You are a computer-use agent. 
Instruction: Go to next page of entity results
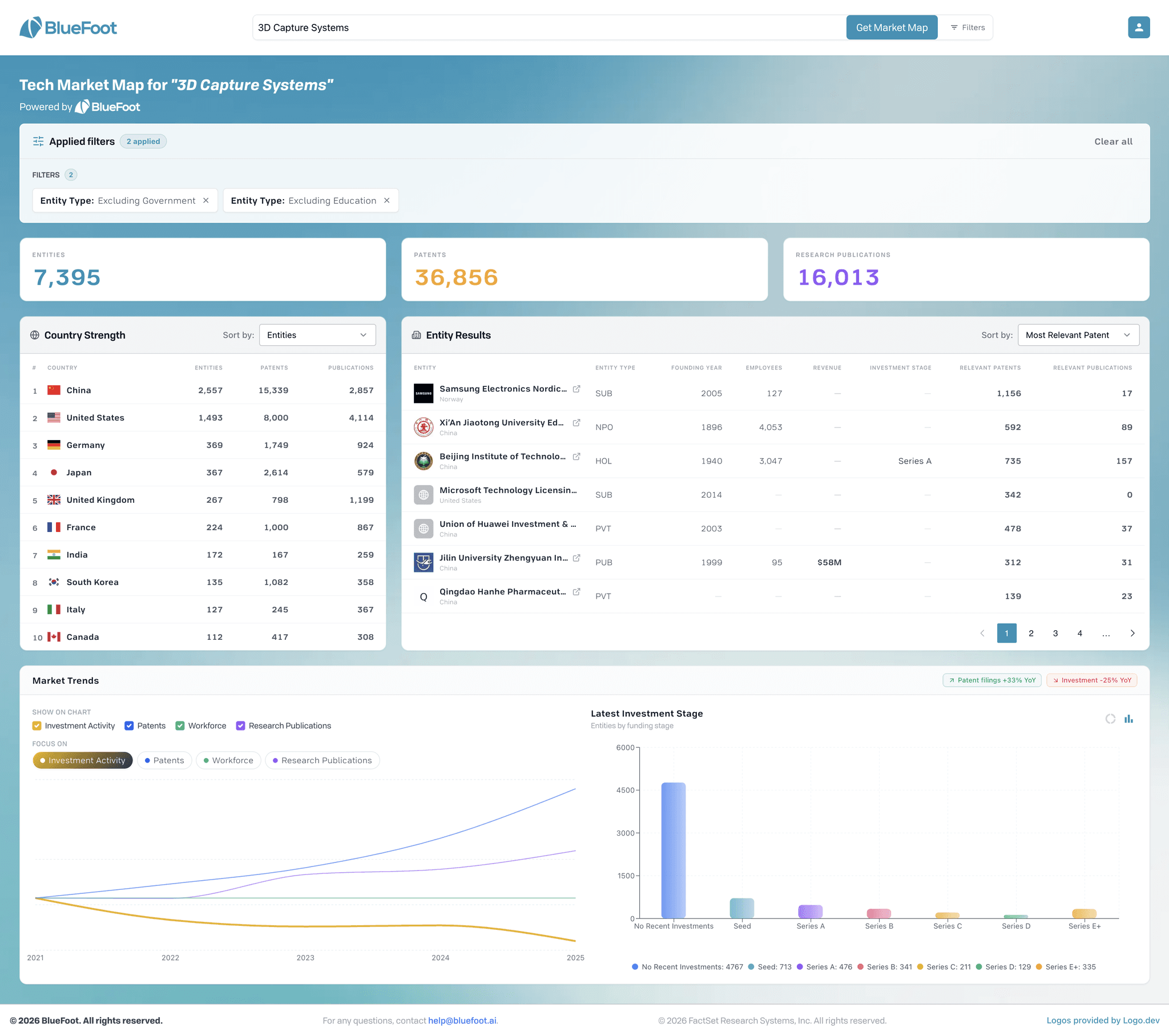click(x=1132, y=633)
